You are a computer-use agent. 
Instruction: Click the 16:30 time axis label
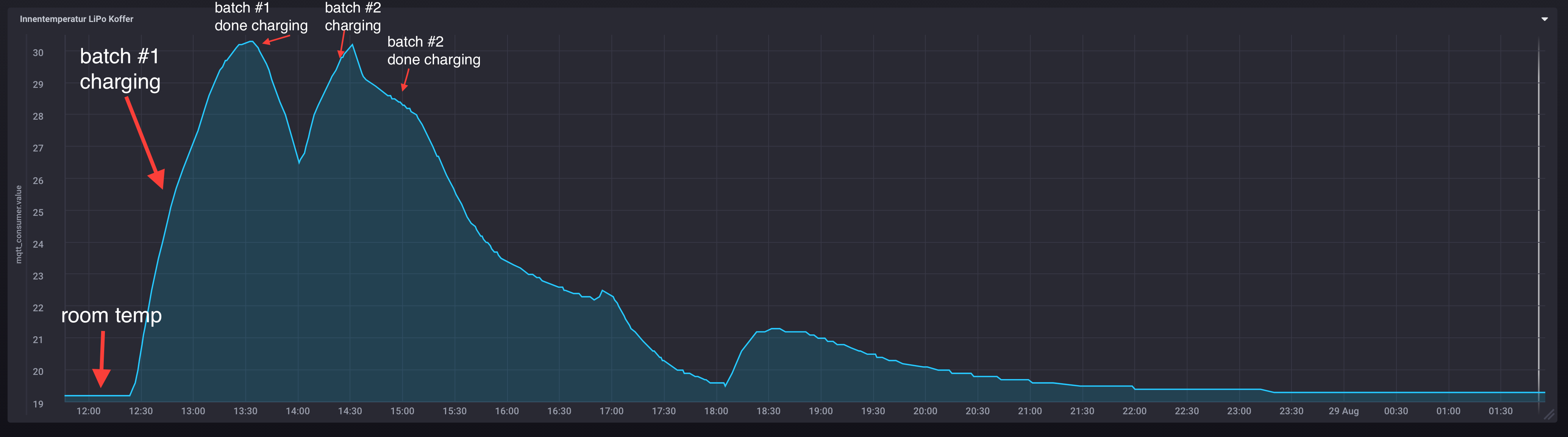point(559,411)
